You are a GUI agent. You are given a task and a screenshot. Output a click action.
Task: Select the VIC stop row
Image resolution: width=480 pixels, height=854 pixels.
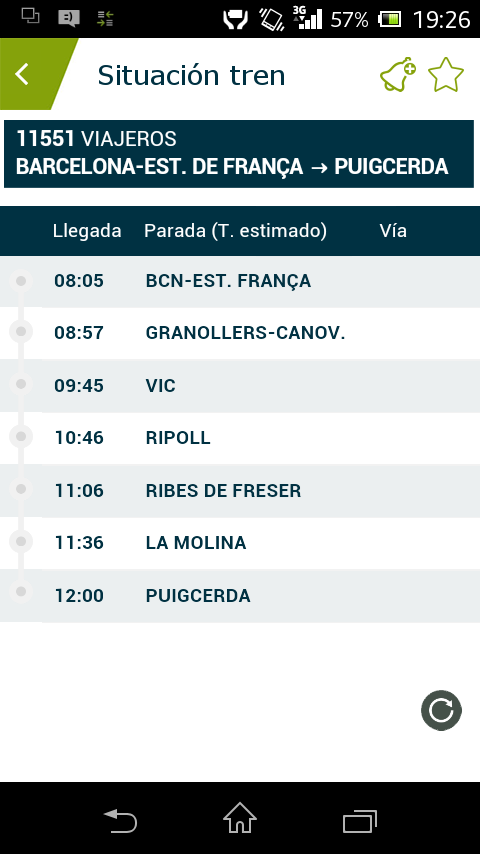240,386
